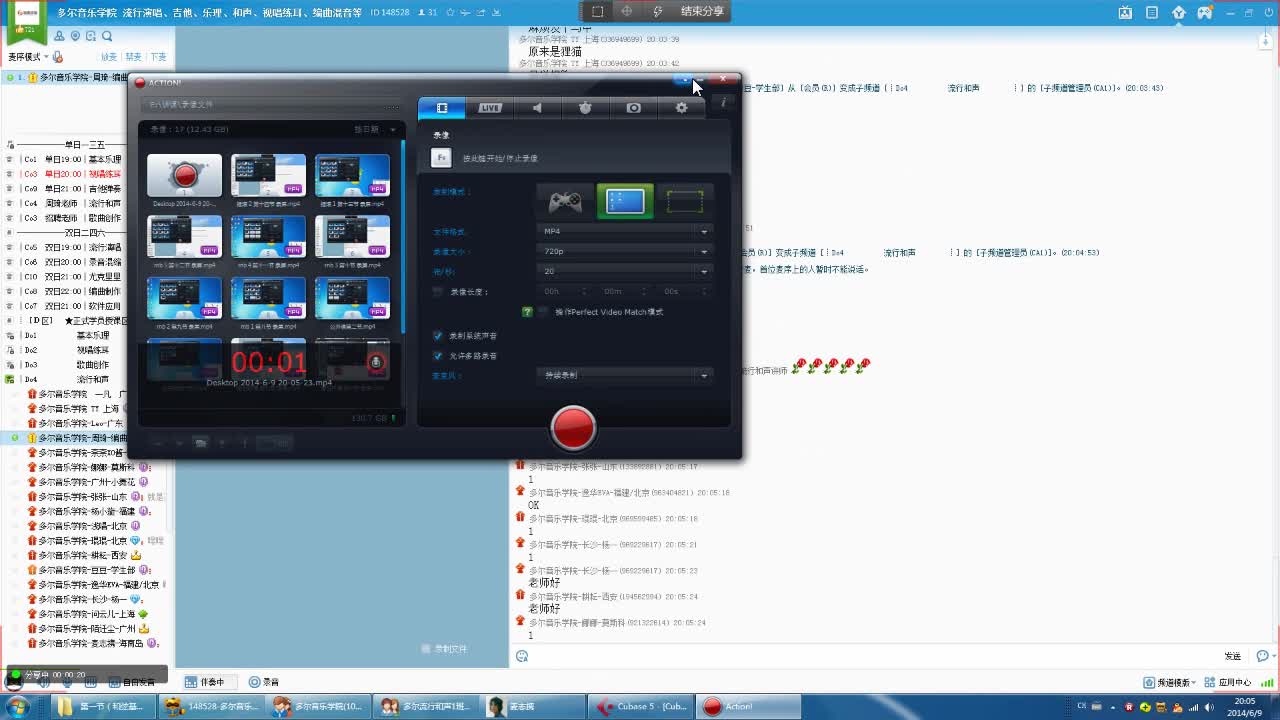Click the open folder icon in bottom toolbar

201,443
